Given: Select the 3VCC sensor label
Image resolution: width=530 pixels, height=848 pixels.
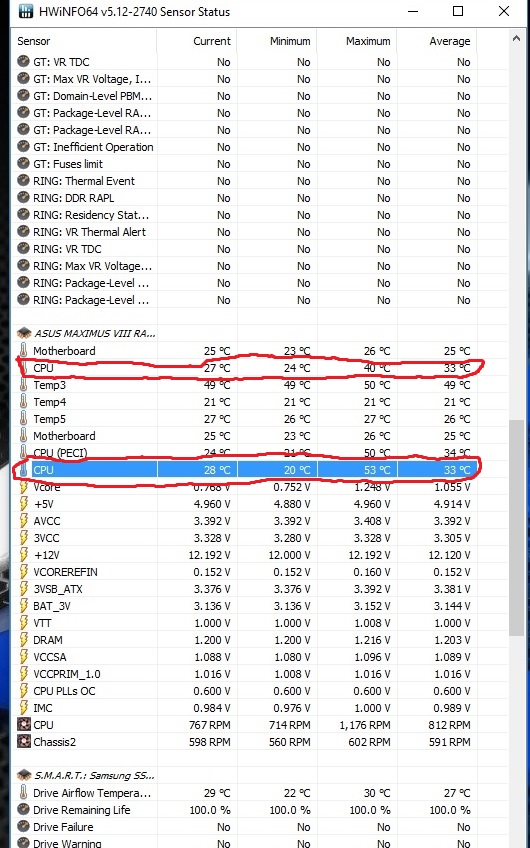Looking at the screenshot, I should 47,538.
